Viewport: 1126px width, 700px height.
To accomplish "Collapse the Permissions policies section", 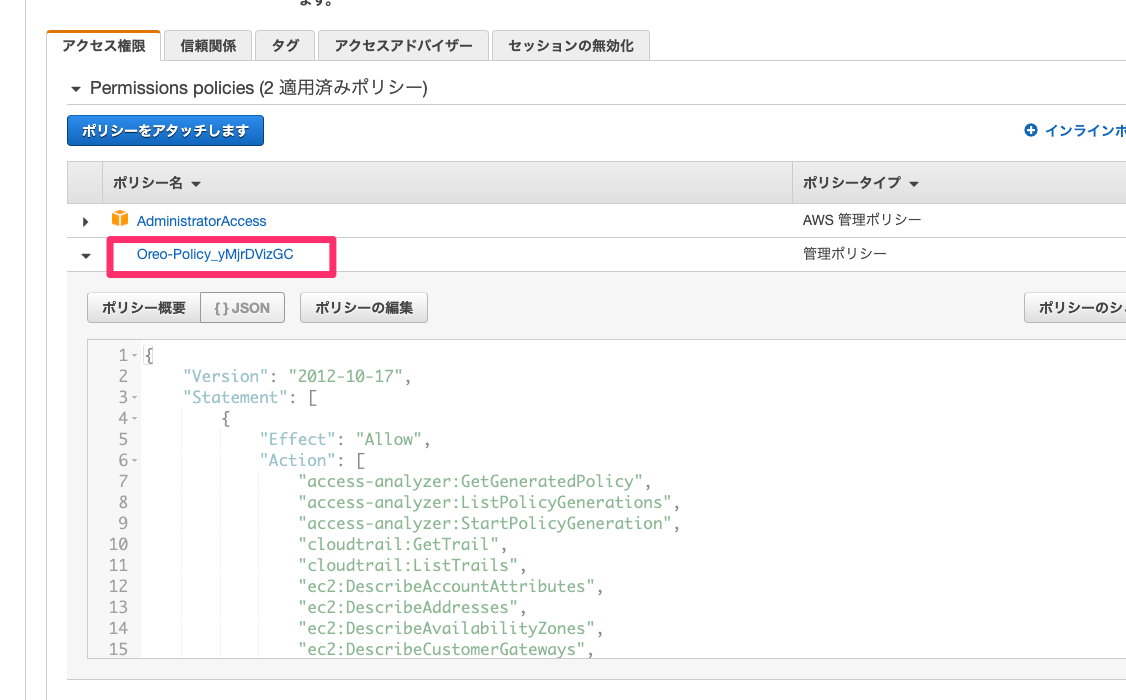I will (75, 89).
